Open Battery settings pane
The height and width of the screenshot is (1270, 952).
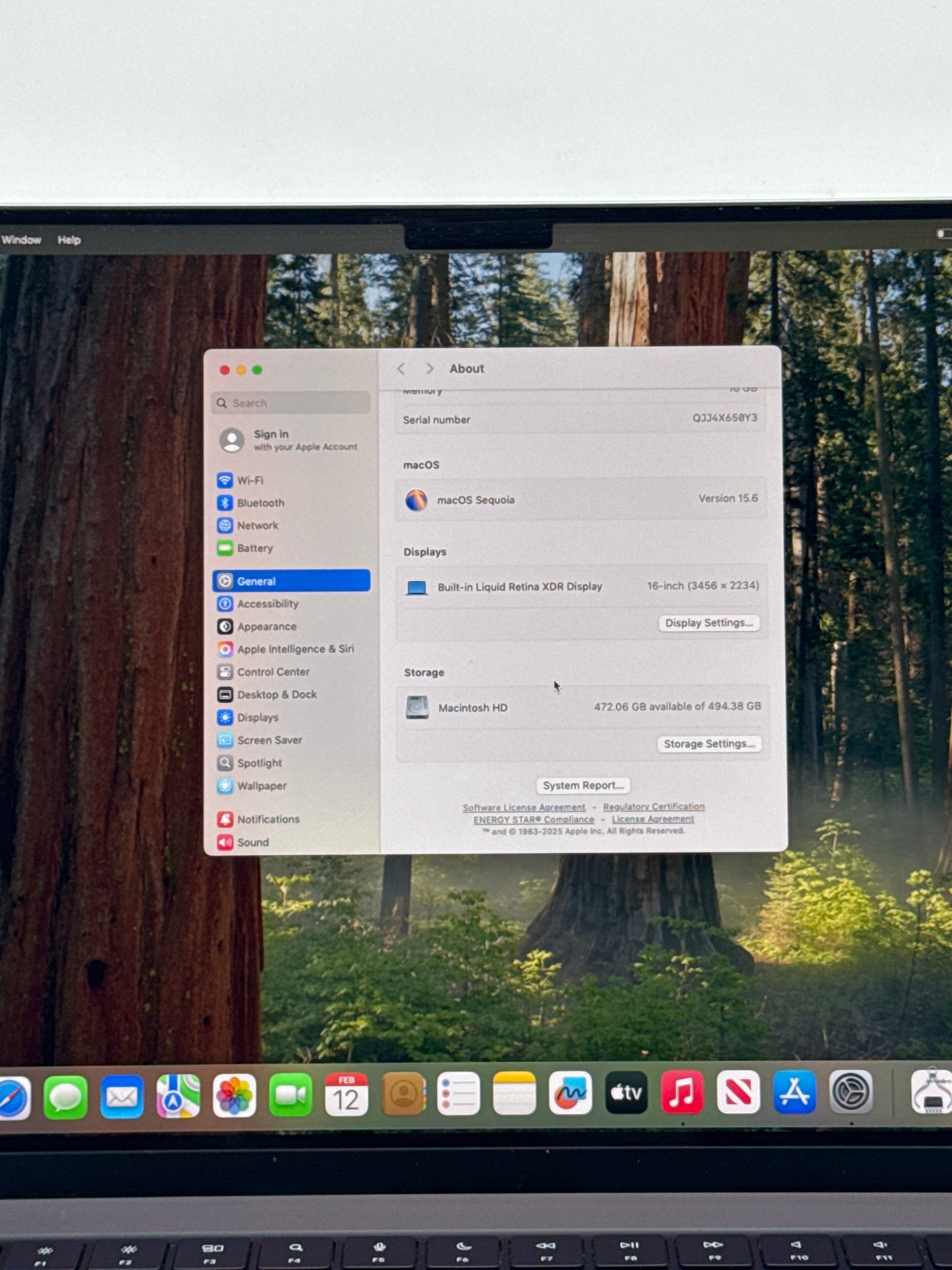coord(254,548)
